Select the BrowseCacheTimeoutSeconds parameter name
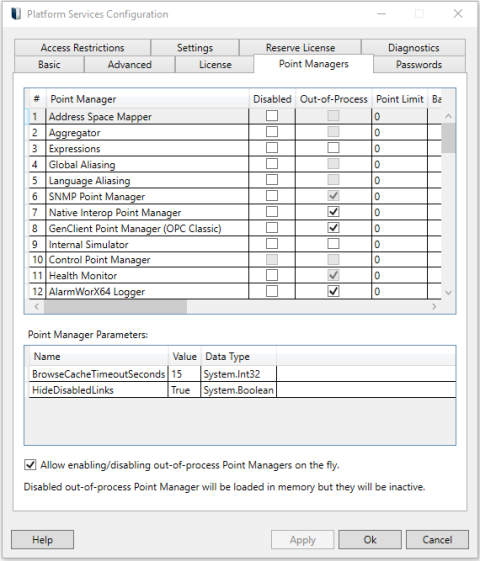The height and width of the screenshot is (561, 480). (99, 374)
